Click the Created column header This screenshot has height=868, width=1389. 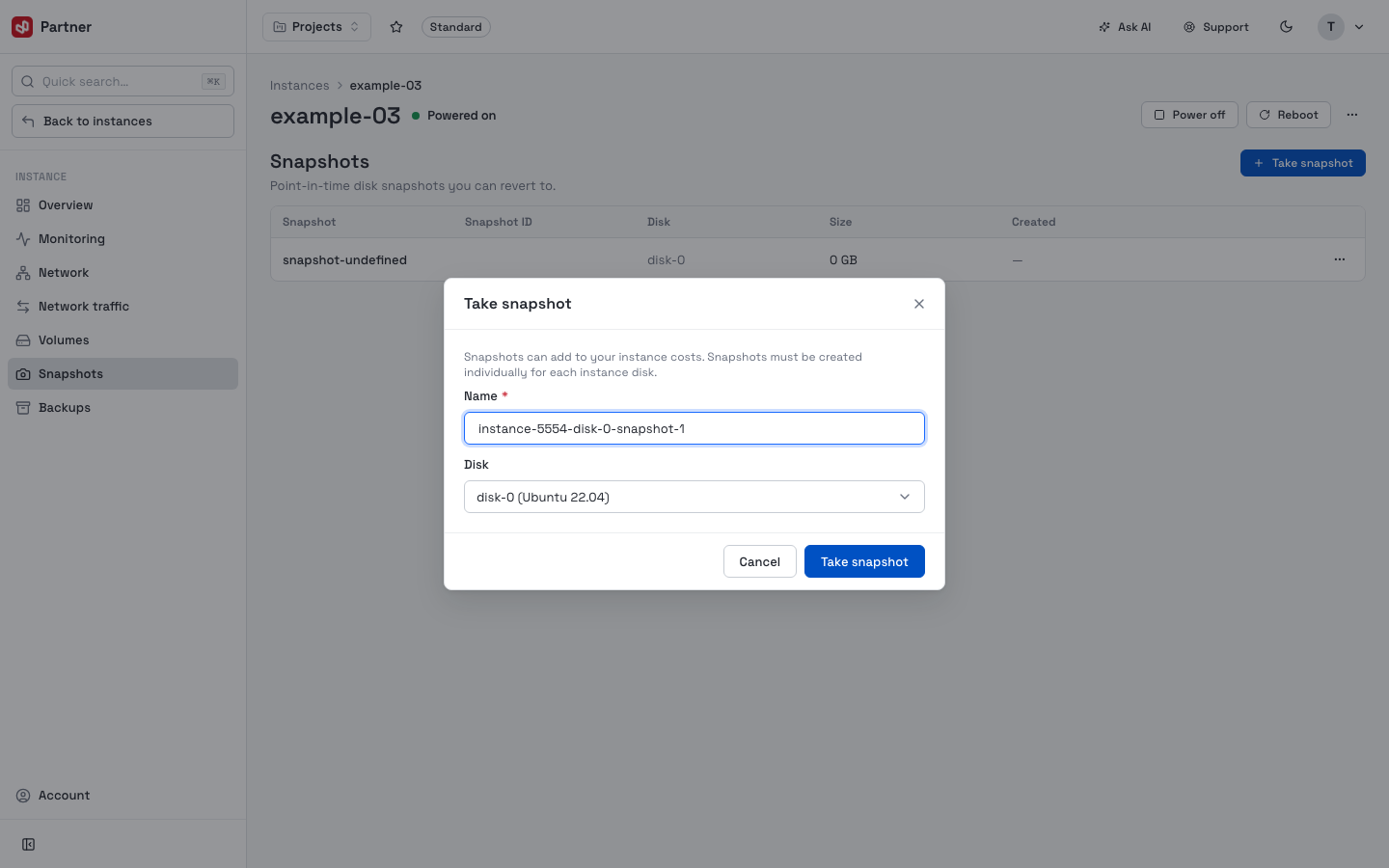(1034, 222)
